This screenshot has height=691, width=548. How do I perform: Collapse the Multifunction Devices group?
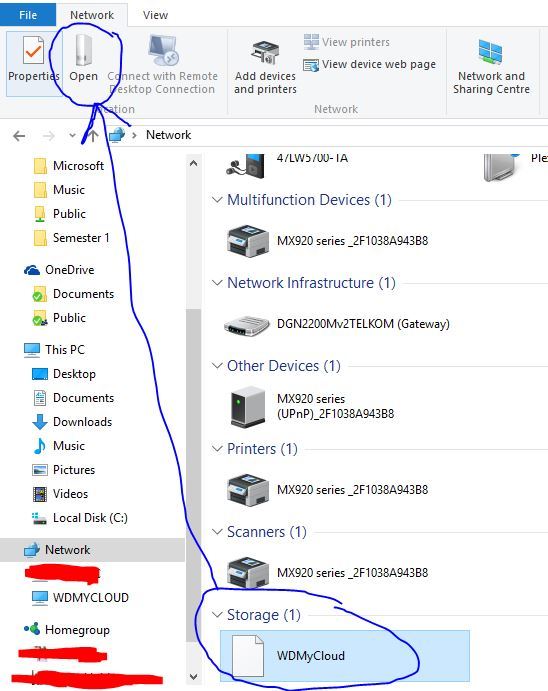[217, 200]
